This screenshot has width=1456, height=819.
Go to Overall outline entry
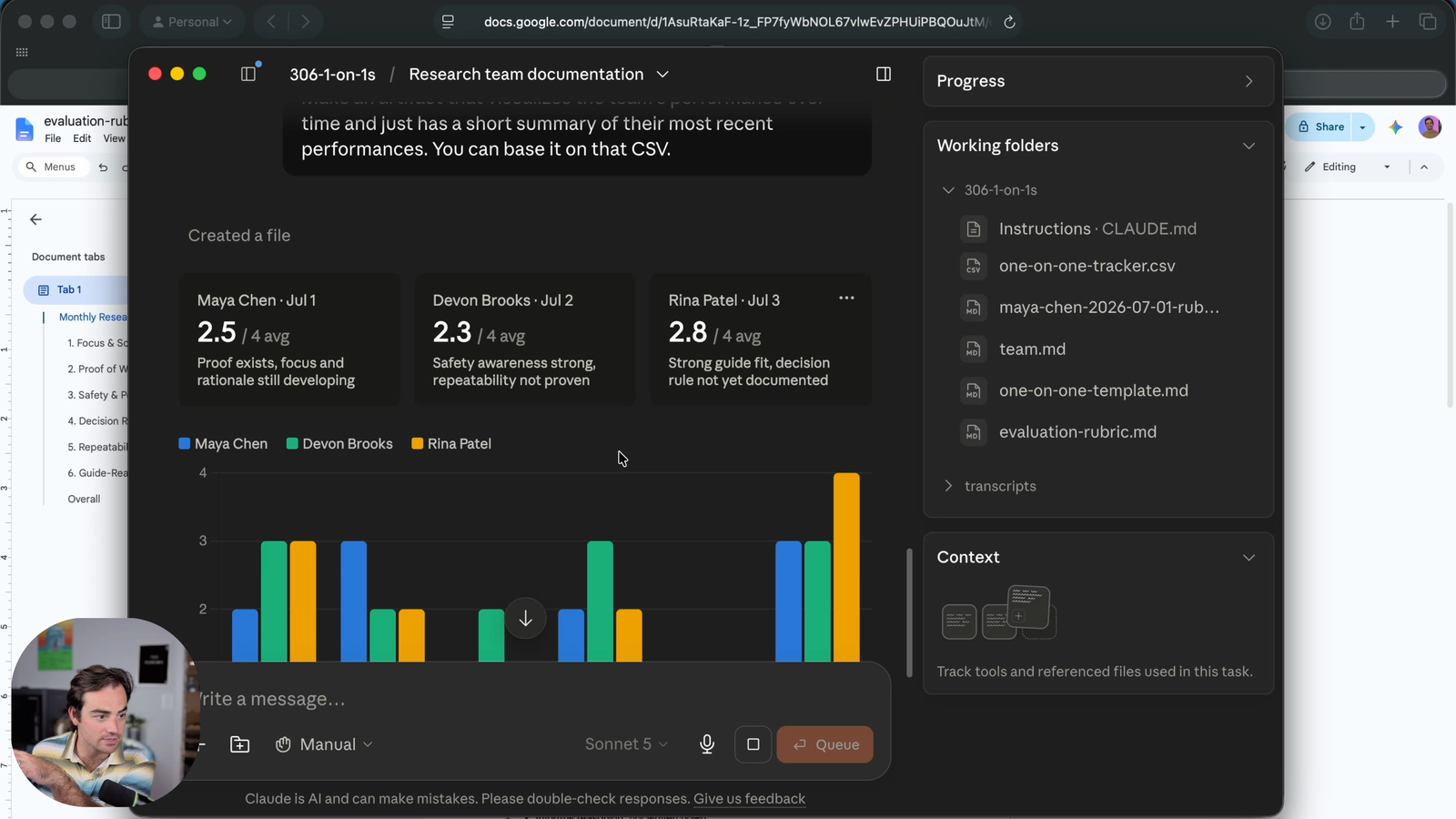(84, 499)
